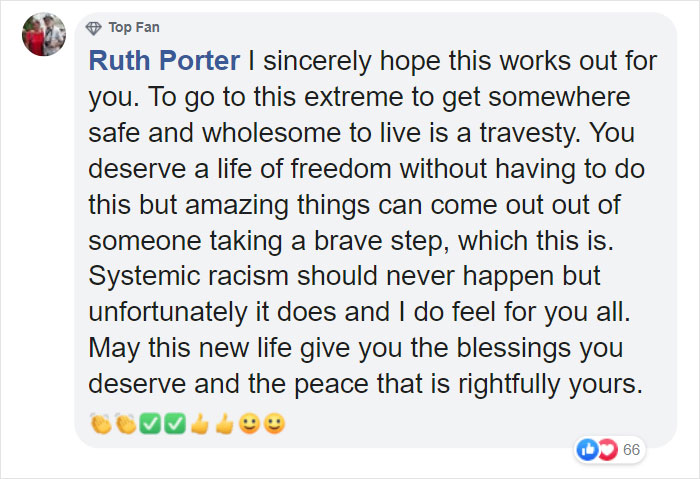
Task: Click the second clapping hands emoji
Action: tap(125, 423)
